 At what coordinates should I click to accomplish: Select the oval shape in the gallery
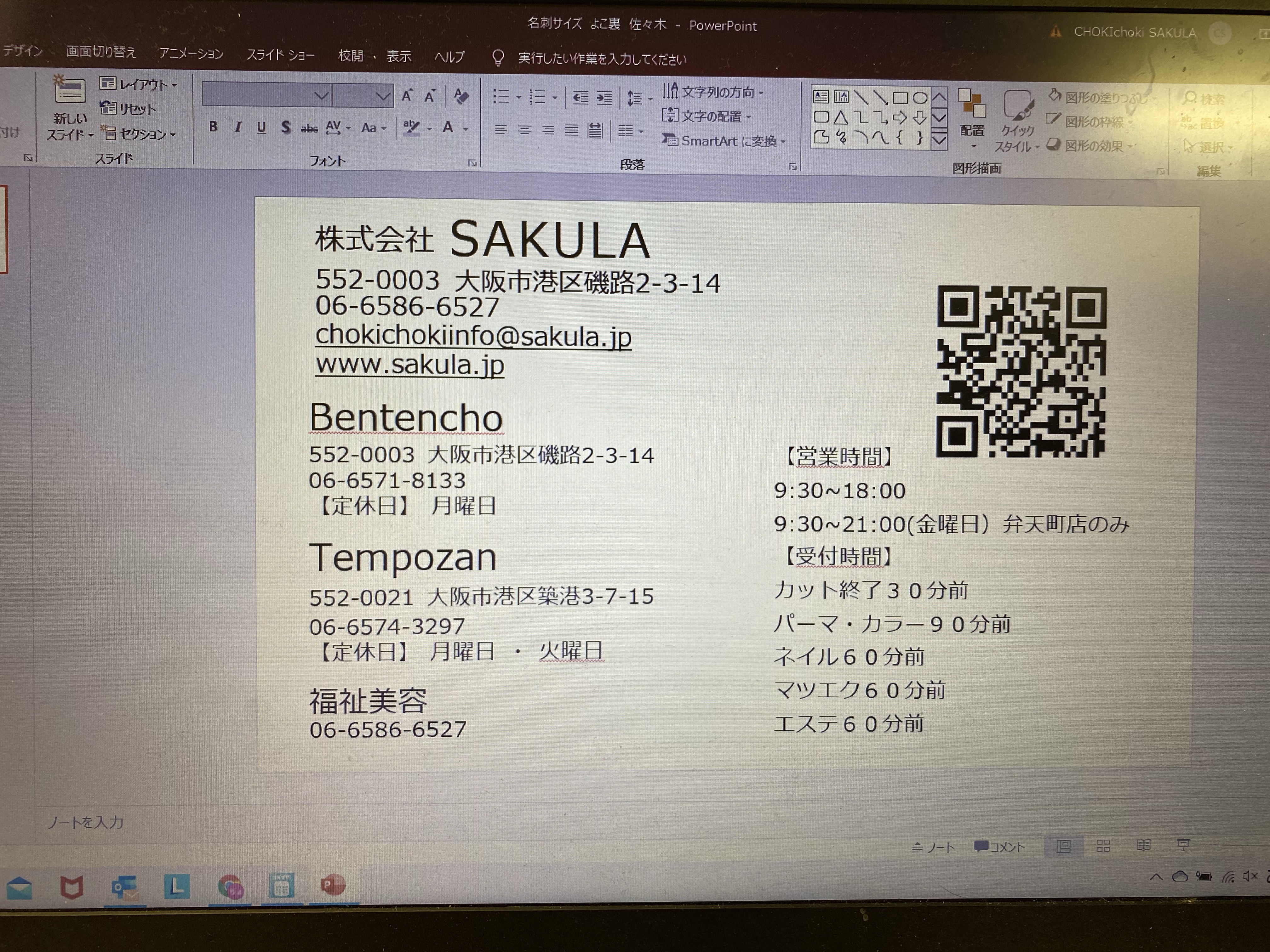pyautogui.click(x=920, y=98)
